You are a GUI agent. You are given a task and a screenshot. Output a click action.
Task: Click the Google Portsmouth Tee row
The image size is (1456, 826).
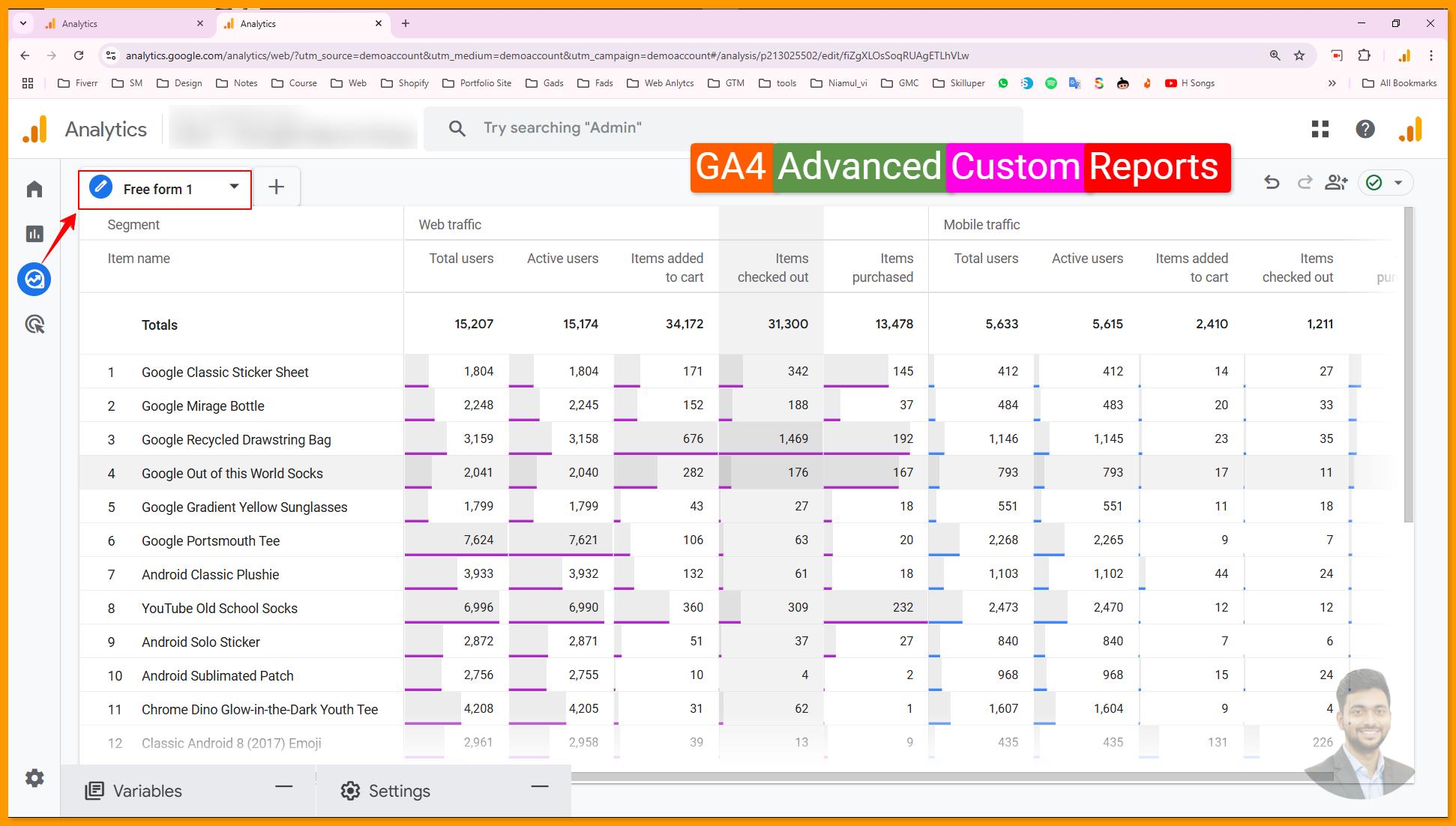[x=211, y=540]
